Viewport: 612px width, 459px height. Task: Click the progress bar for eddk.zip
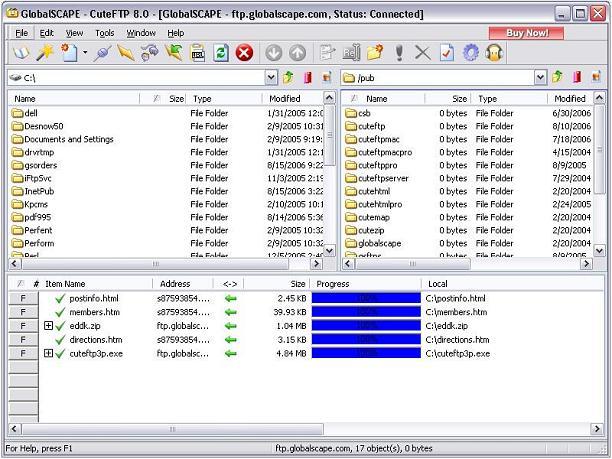(x=366, y=326)
